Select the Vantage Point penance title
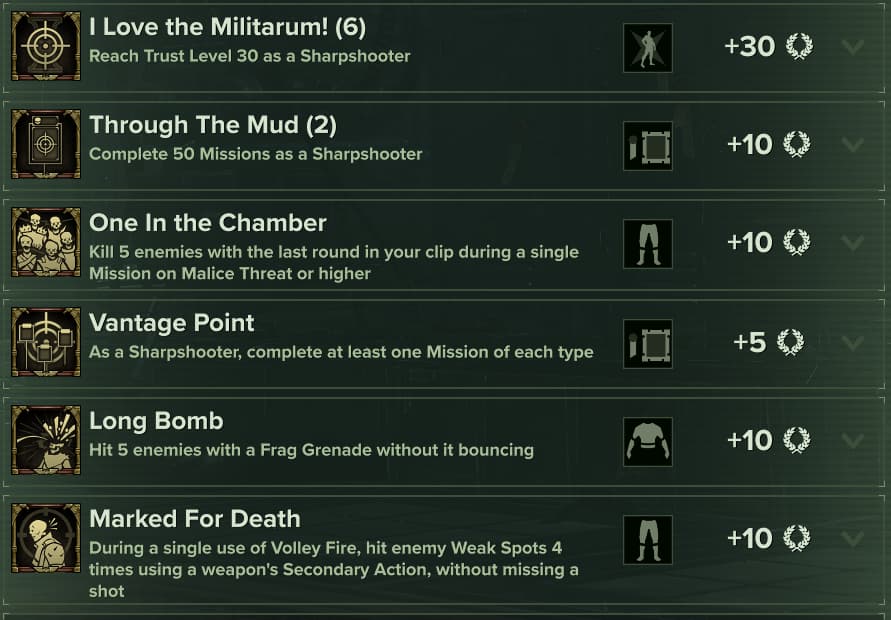The width and height of the screenshot is (891, 620). [x=172, y=323]
